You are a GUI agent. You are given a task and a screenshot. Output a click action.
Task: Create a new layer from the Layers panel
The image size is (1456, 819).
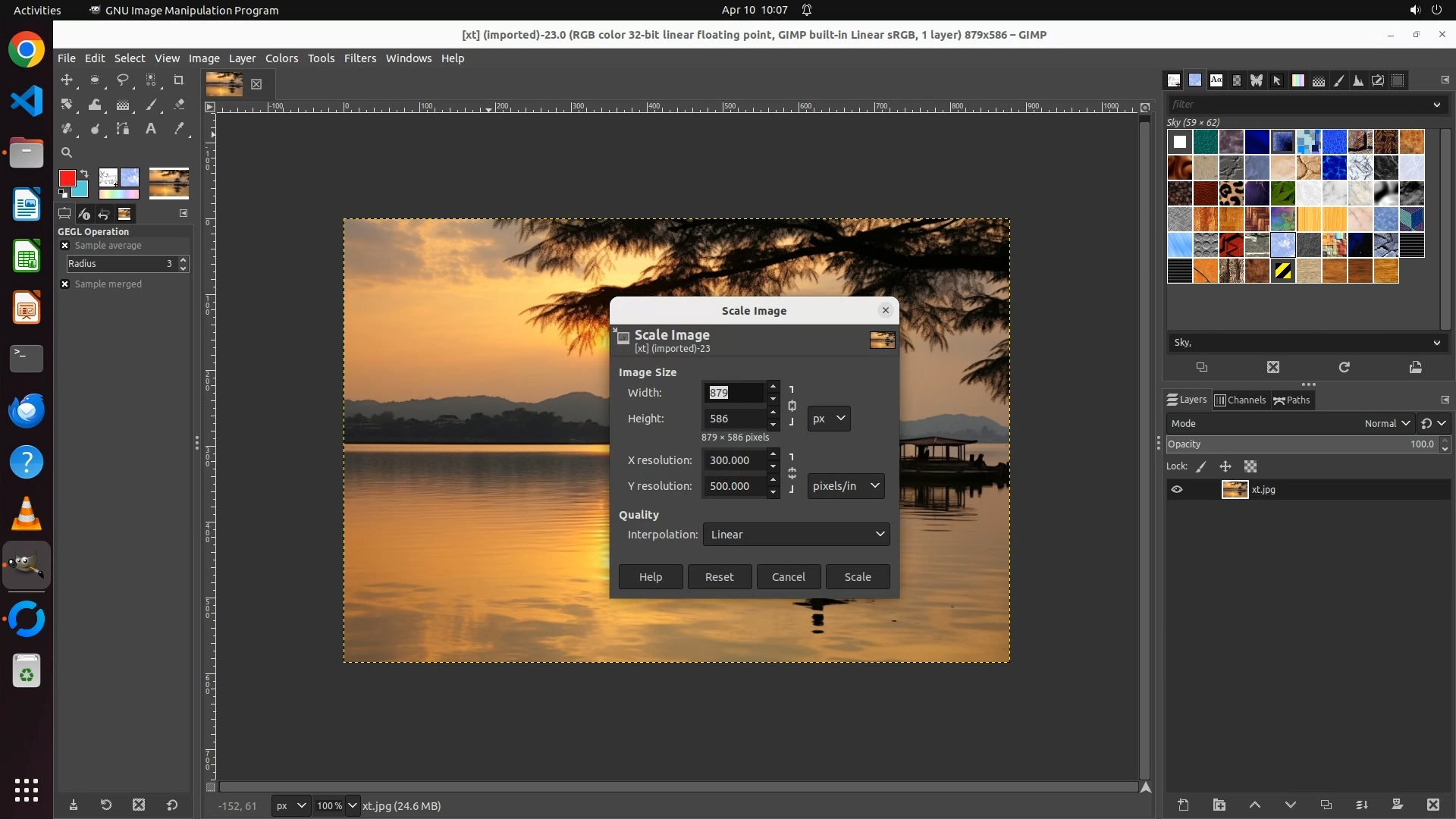pos(1183,805)
